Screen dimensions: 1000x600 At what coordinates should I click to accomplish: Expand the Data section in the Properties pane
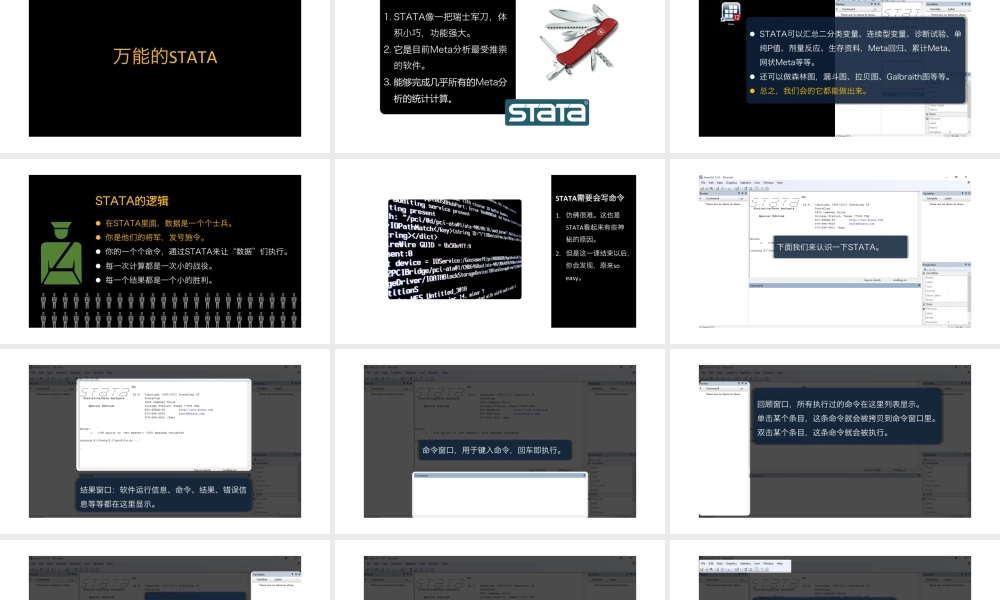pyautogui.click(x=923, y=305)
